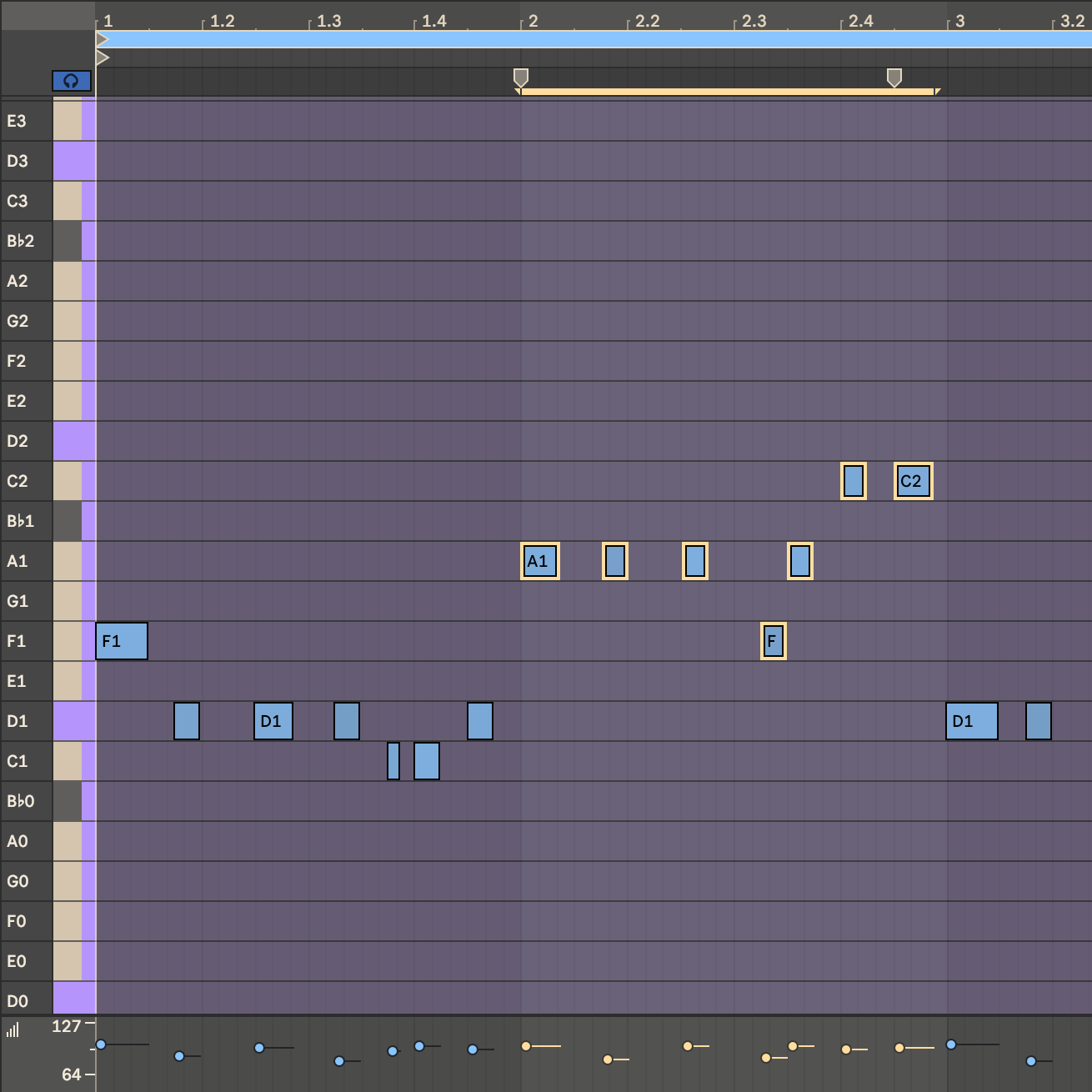The height and width of the screenshot is (1092, 1092).
Task: Select the F1 note at bar 1
Action: tap(122, 641)
